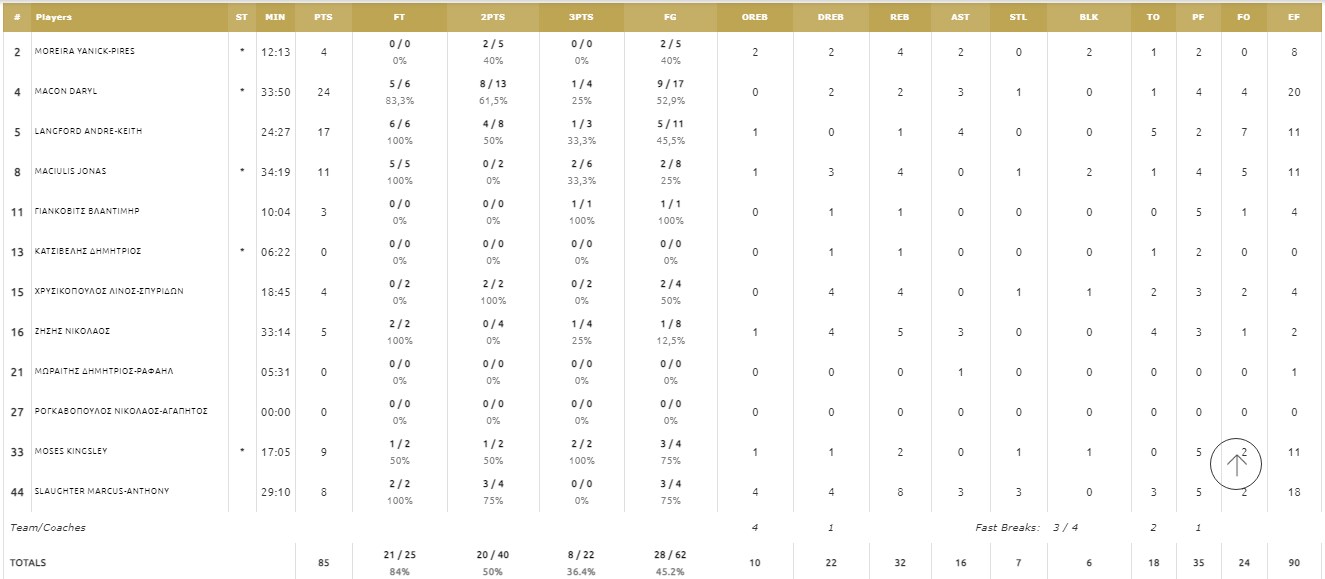Click the 2PTS column header
This screenshot has height=579, width=1325.
[x=493, y=17]
